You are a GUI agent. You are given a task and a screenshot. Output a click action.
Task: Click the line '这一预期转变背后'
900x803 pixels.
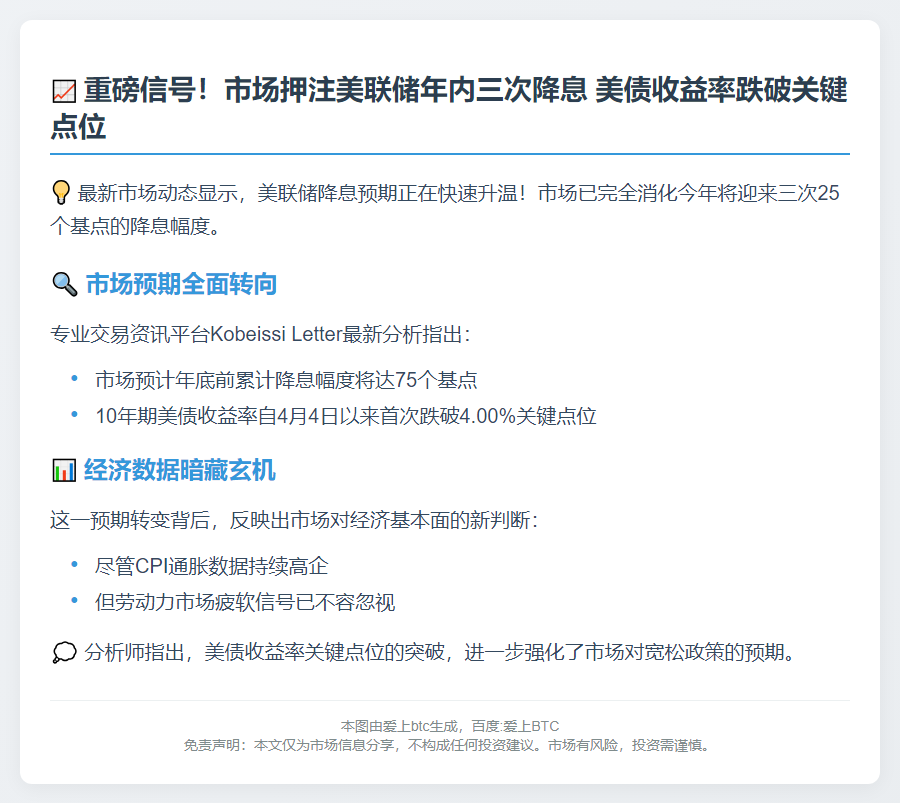point(294,520)
